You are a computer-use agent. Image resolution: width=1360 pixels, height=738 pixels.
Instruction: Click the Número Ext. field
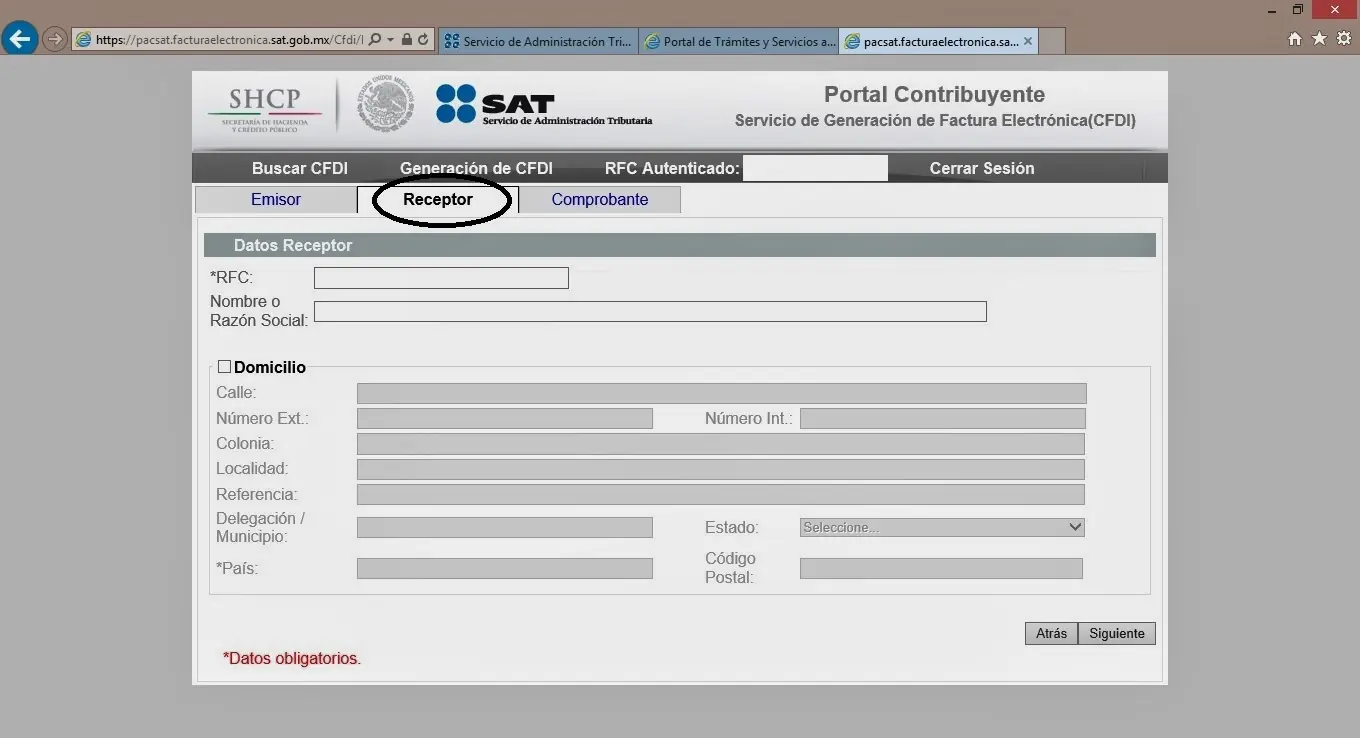504,418
